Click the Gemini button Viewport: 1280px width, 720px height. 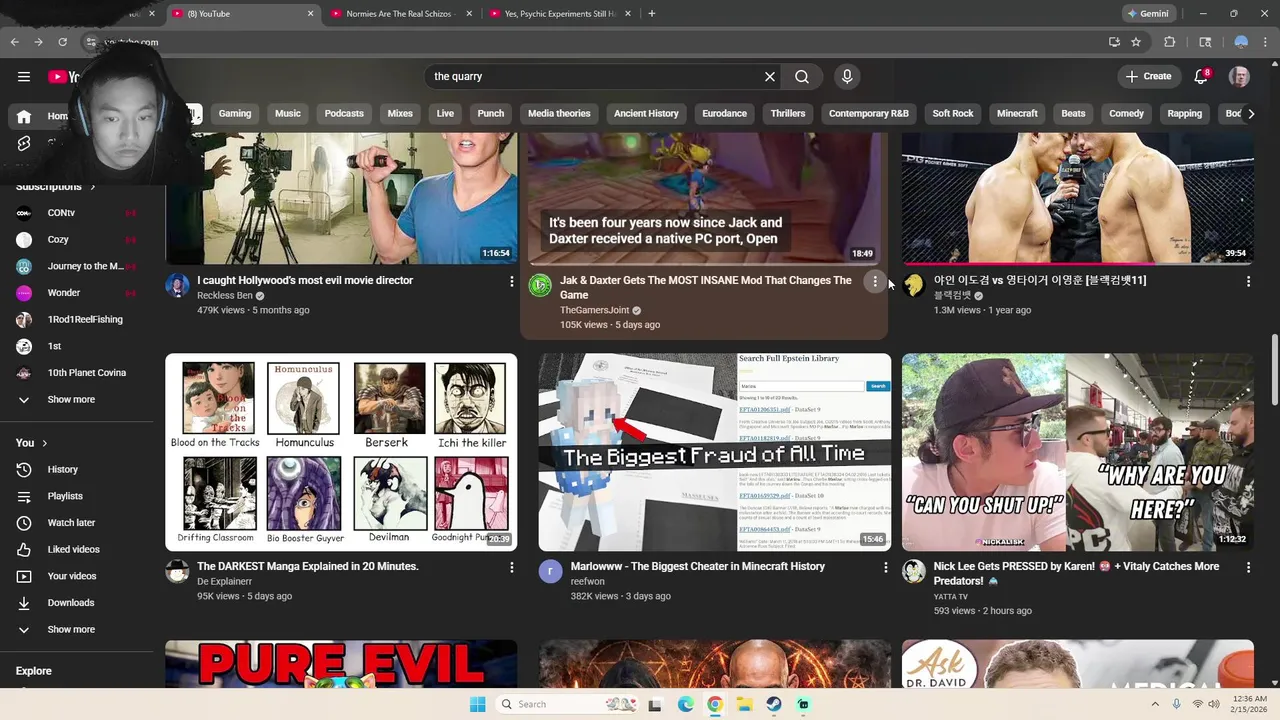click(x=1148, y=14)
